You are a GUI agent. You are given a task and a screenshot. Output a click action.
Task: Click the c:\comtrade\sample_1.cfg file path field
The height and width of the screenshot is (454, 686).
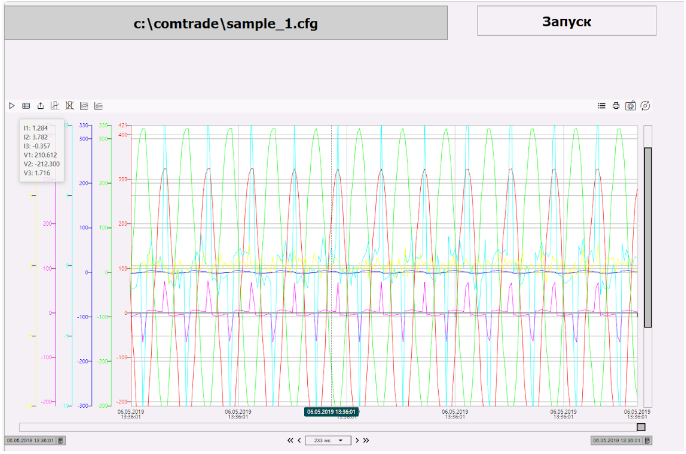click(225, 23)
